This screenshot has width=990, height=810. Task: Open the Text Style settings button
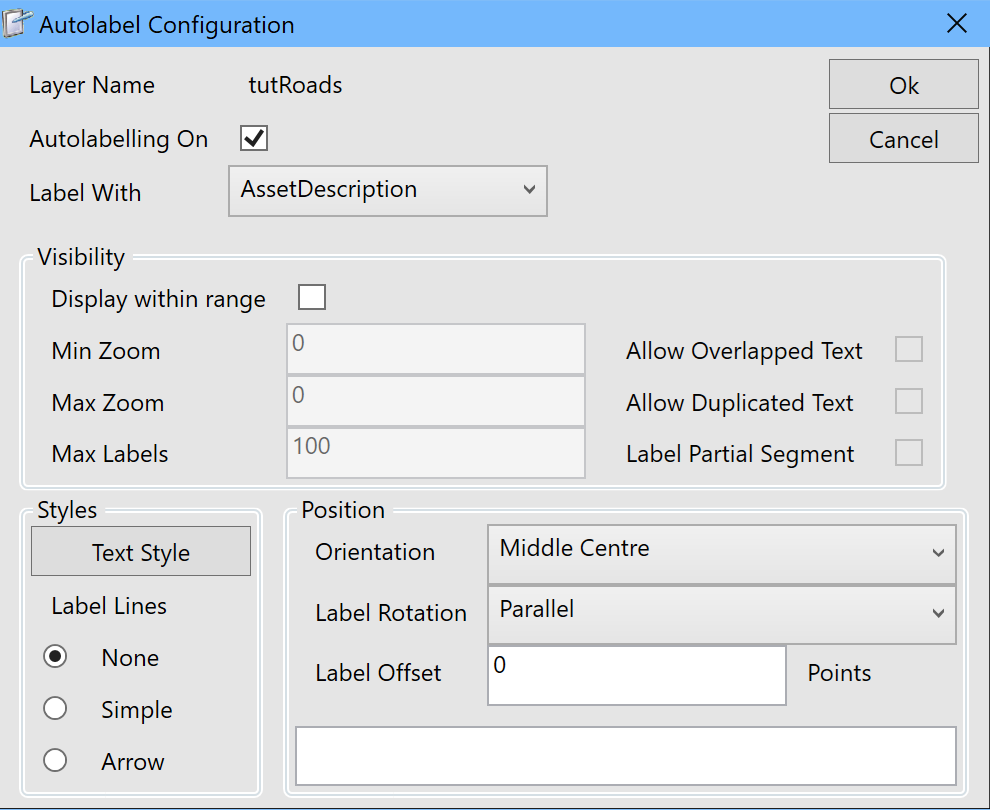pyautogui.click(x=141, y=551)
